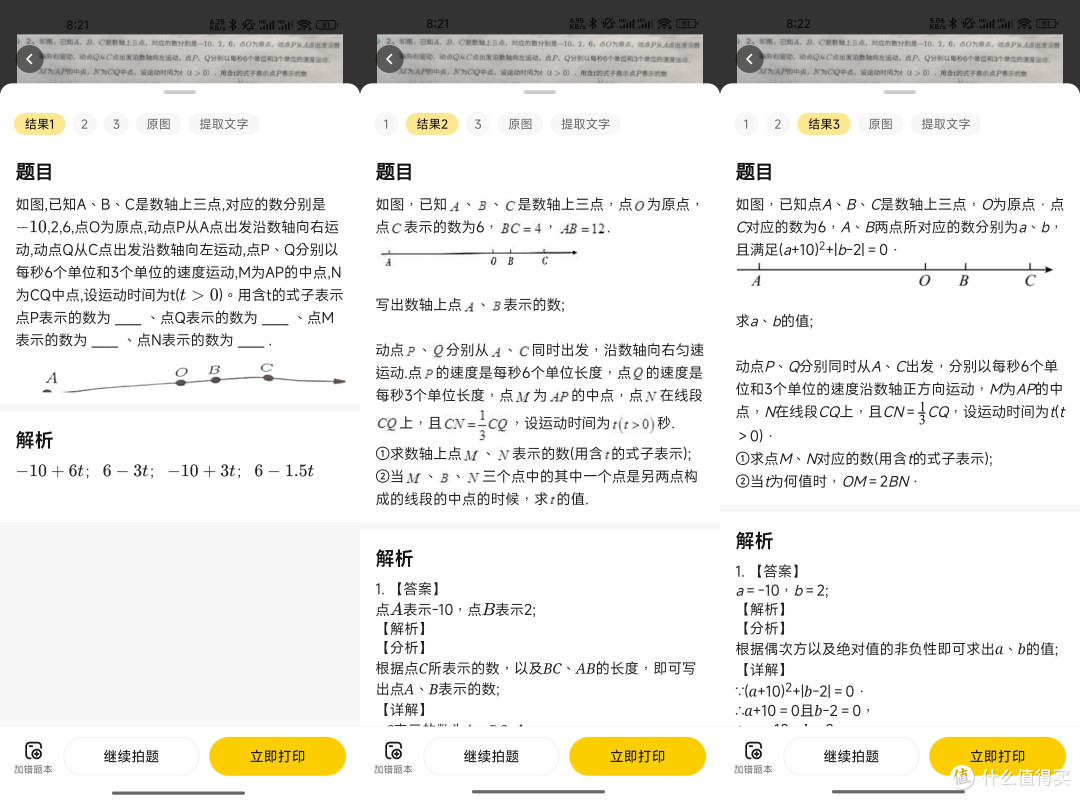
Task: Tap the sheet drag handle in the left screen
Action: pos(180,92)
